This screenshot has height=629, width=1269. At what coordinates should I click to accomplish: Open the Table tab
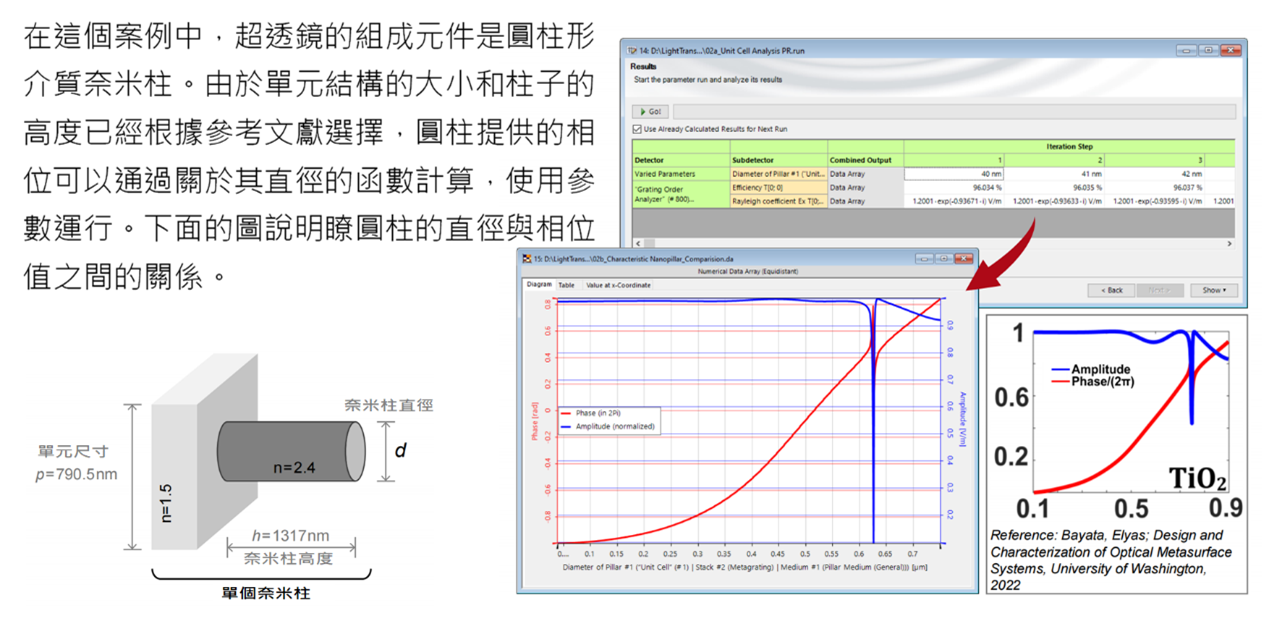coord(566,285)
